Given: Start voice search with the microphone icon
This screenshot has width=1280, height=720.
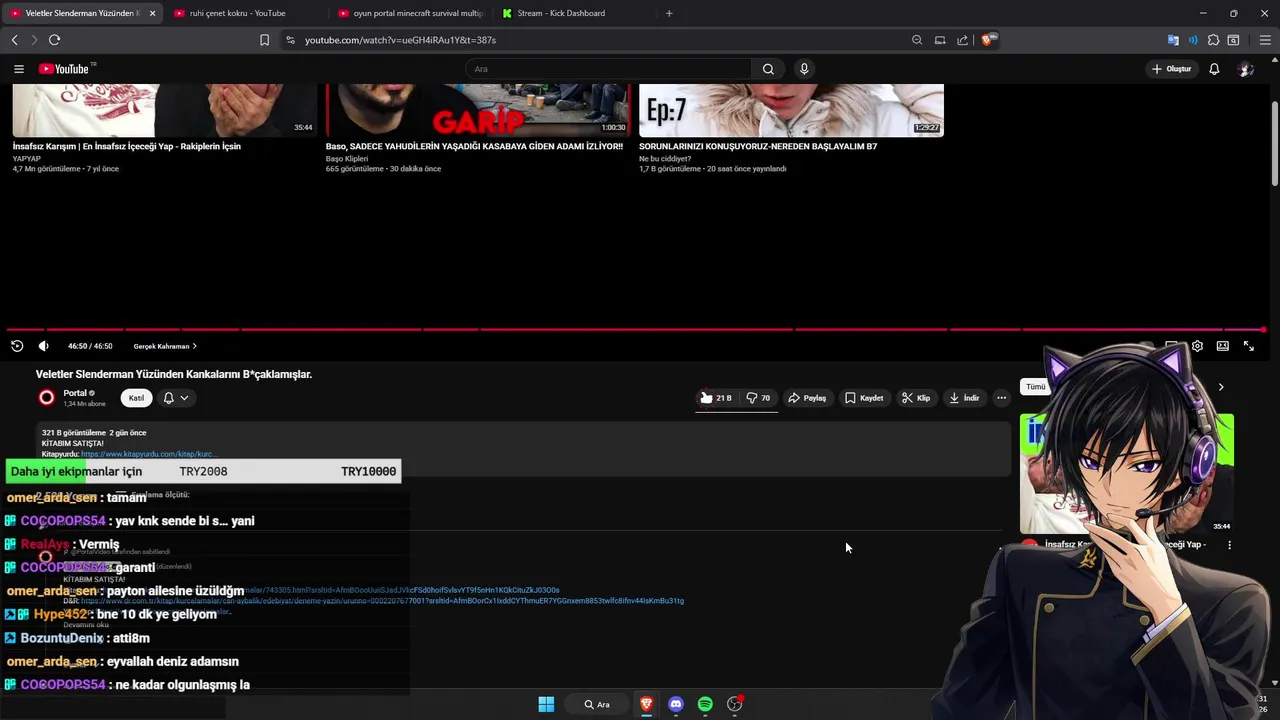Looking at the screenshot, I should click(x=804, y=69).
